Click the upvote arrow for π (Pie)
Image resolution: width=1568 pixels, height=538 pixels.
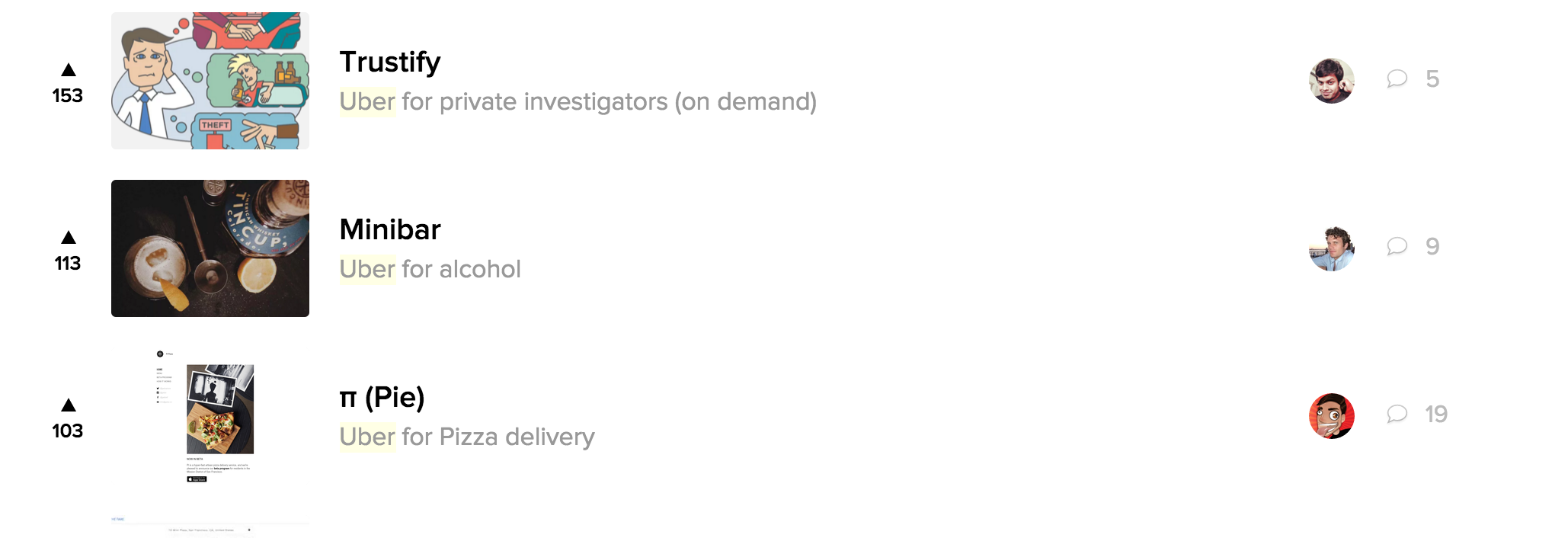68,405
